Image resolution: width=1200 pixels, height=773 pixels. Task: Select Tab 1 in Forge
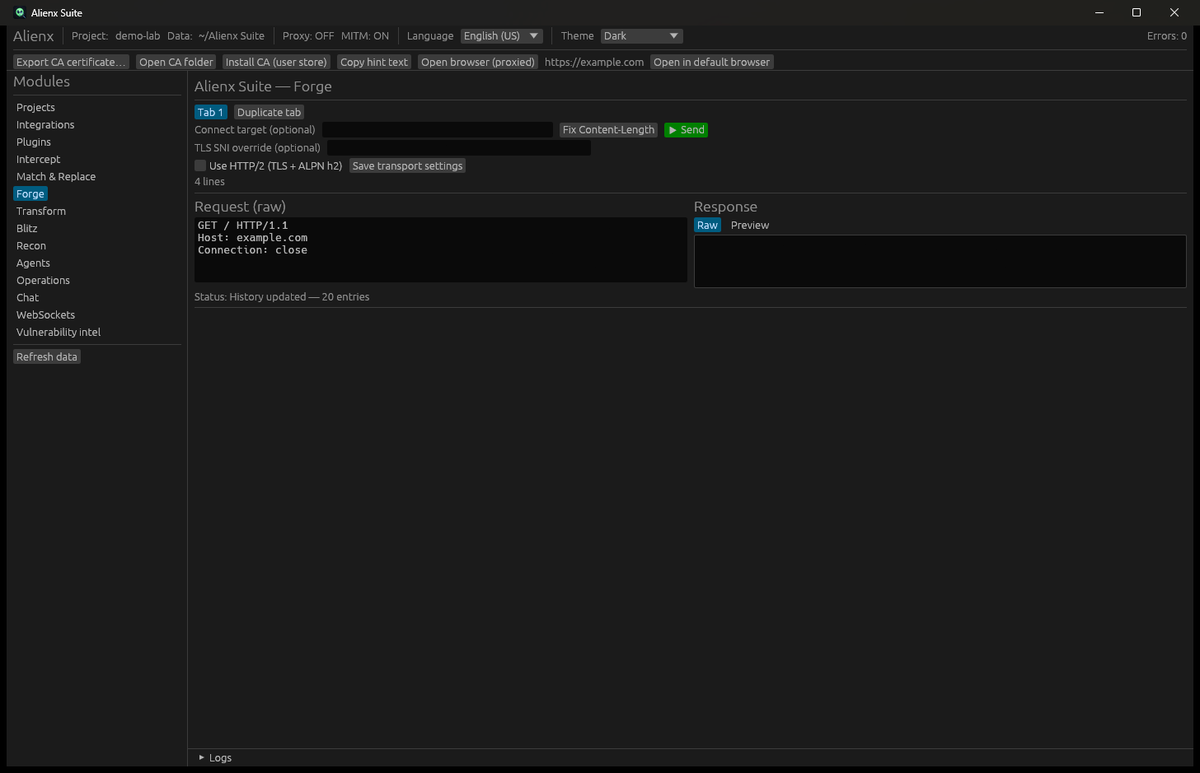tap(211, 113)
